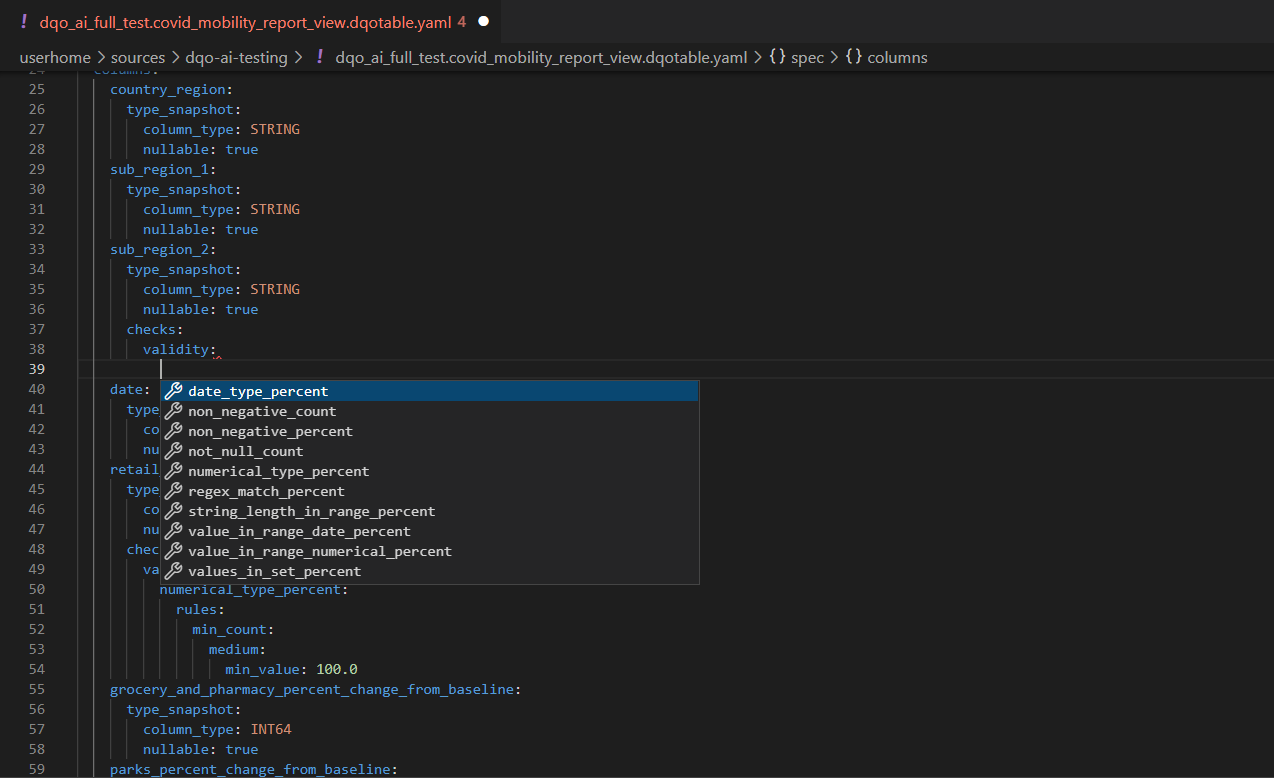Select not_null_count suggestion
The height and width of the screenshot is (778, 1274).
[429, 451]
